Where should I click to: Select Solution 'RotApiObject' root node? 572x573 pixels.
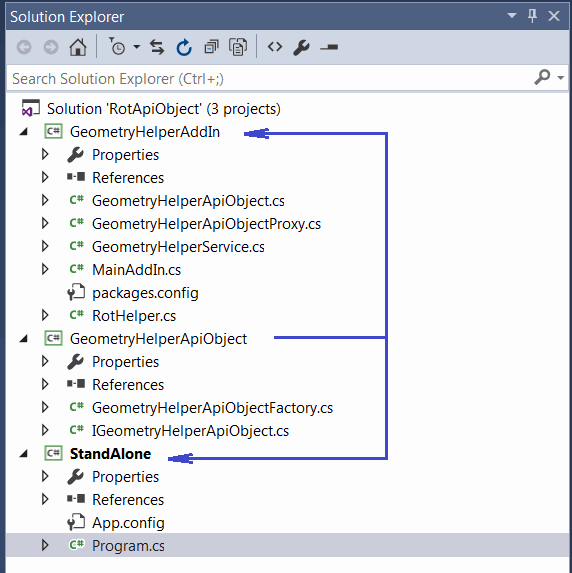(x=163, y=109)
